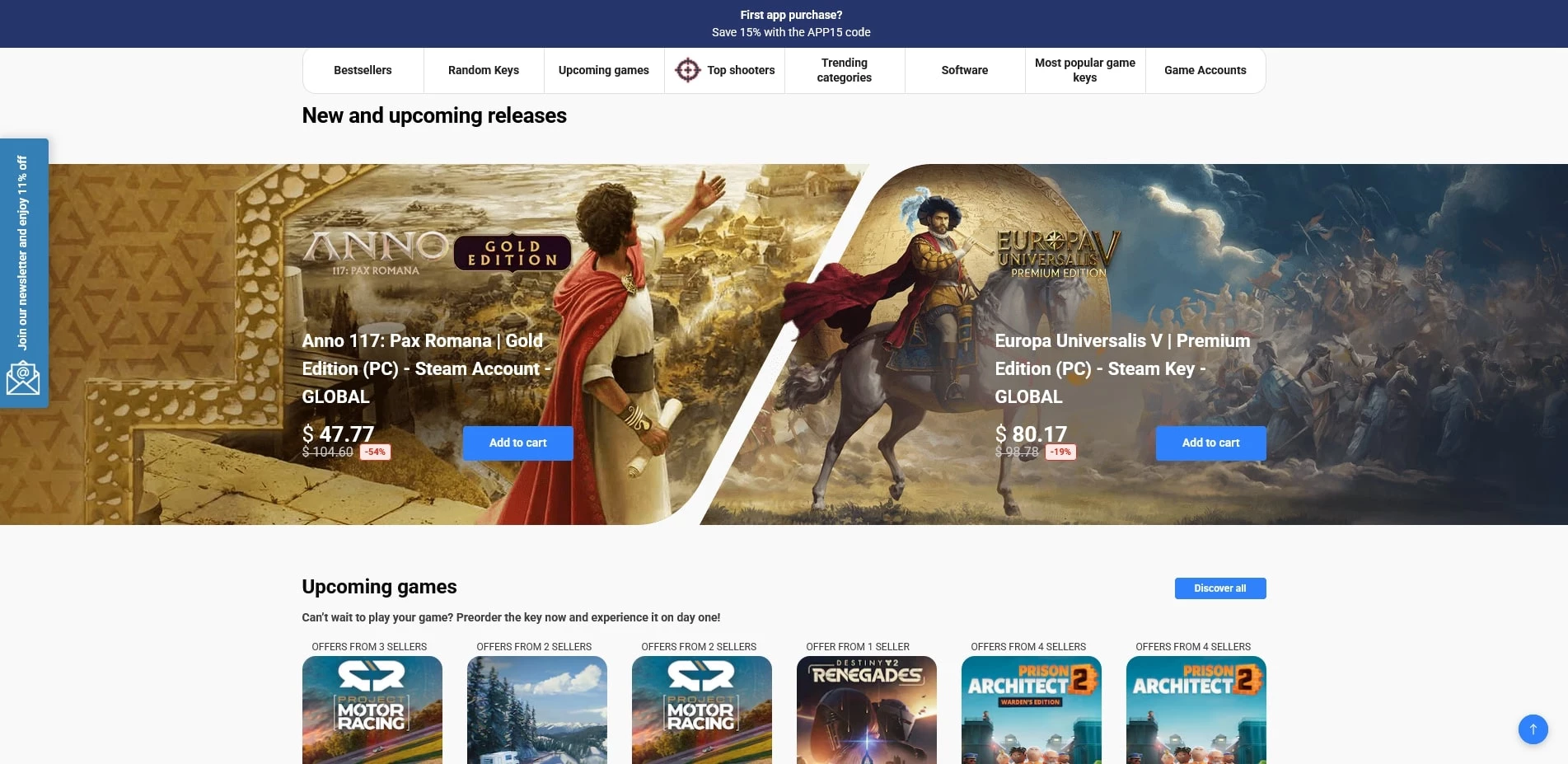Open Most popular game keys tab
Image resolution: width=1568 pixels, height=764 pixels.
(1084, 70)
